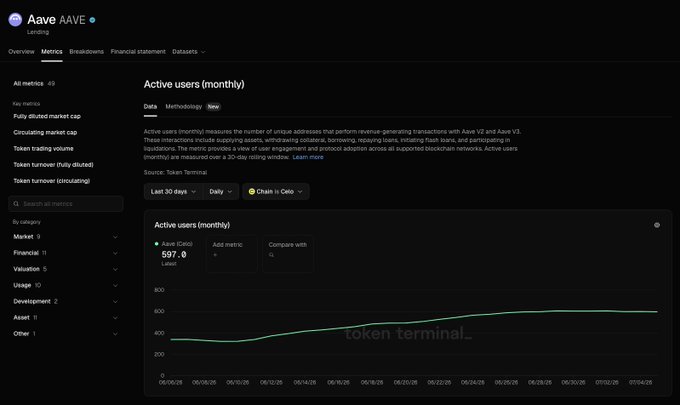Expand the Valuation category
Image resolution: width=680 pixels, height=405 pixels.
pyautogui.click(x=65, y=269)
